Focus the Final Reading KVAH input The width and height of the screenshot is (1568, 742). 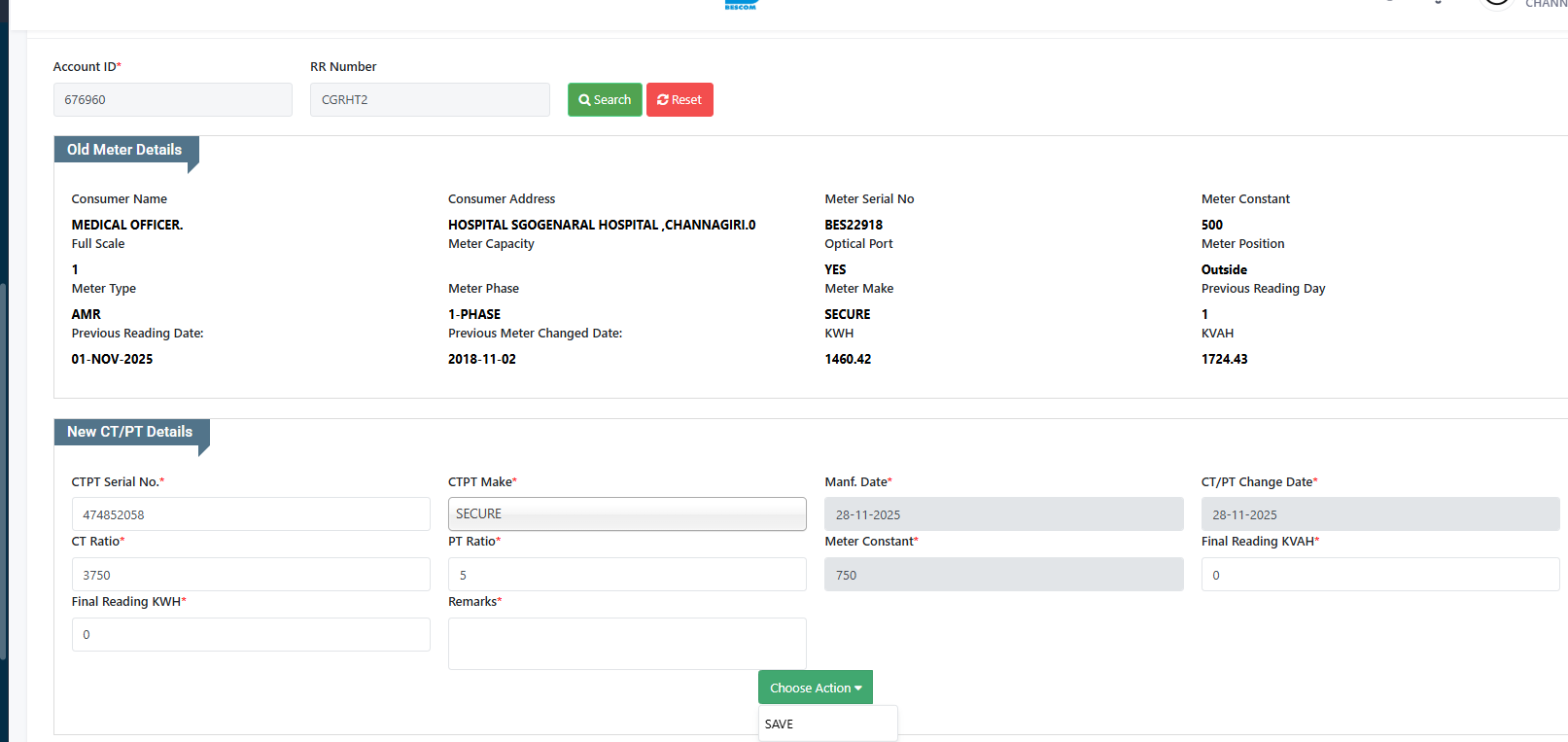click(x=1379, y=575)
